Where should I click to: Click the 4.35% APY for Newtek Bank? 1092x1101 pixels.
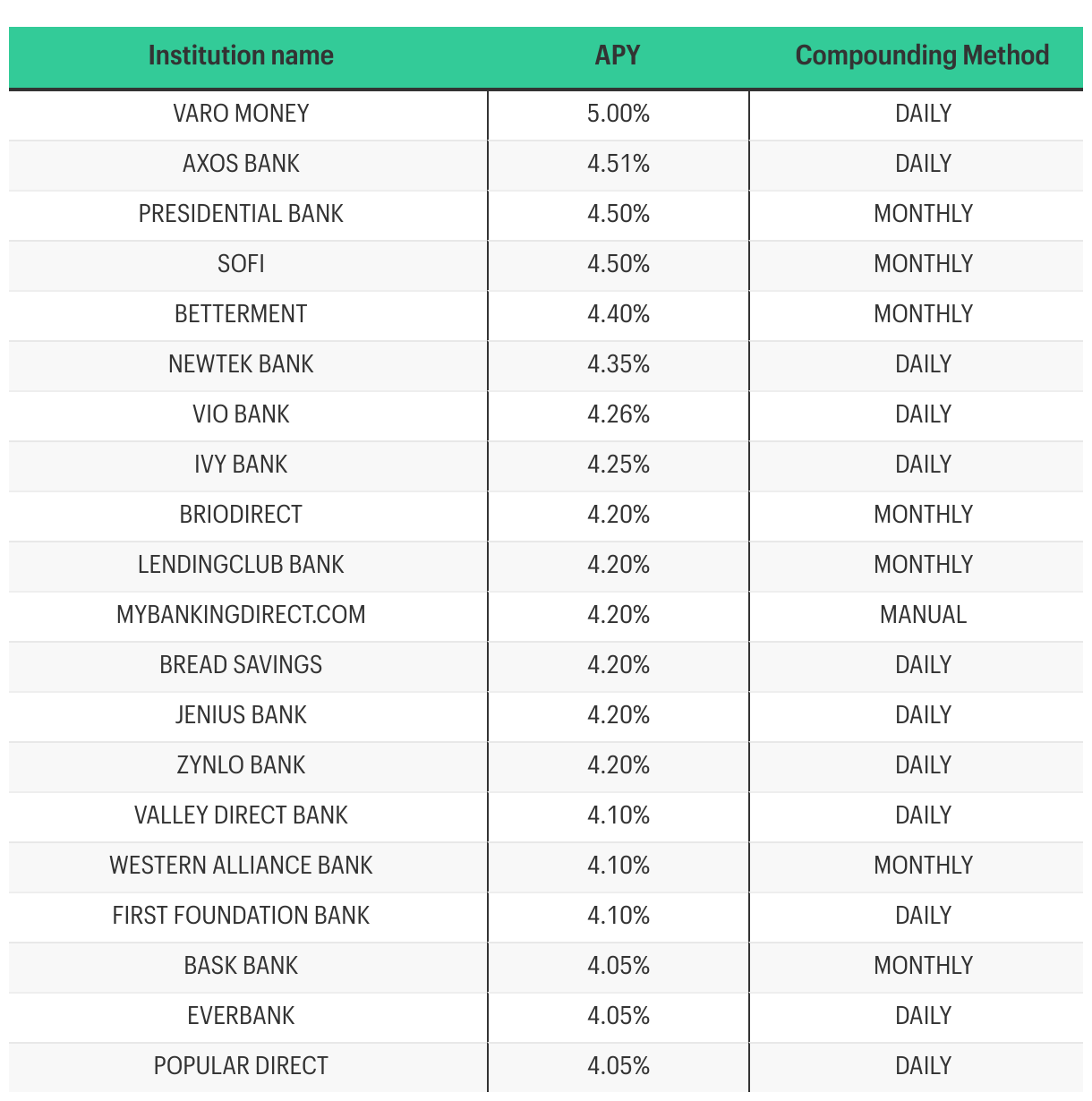pyautogui.click(x=619, y=364)
